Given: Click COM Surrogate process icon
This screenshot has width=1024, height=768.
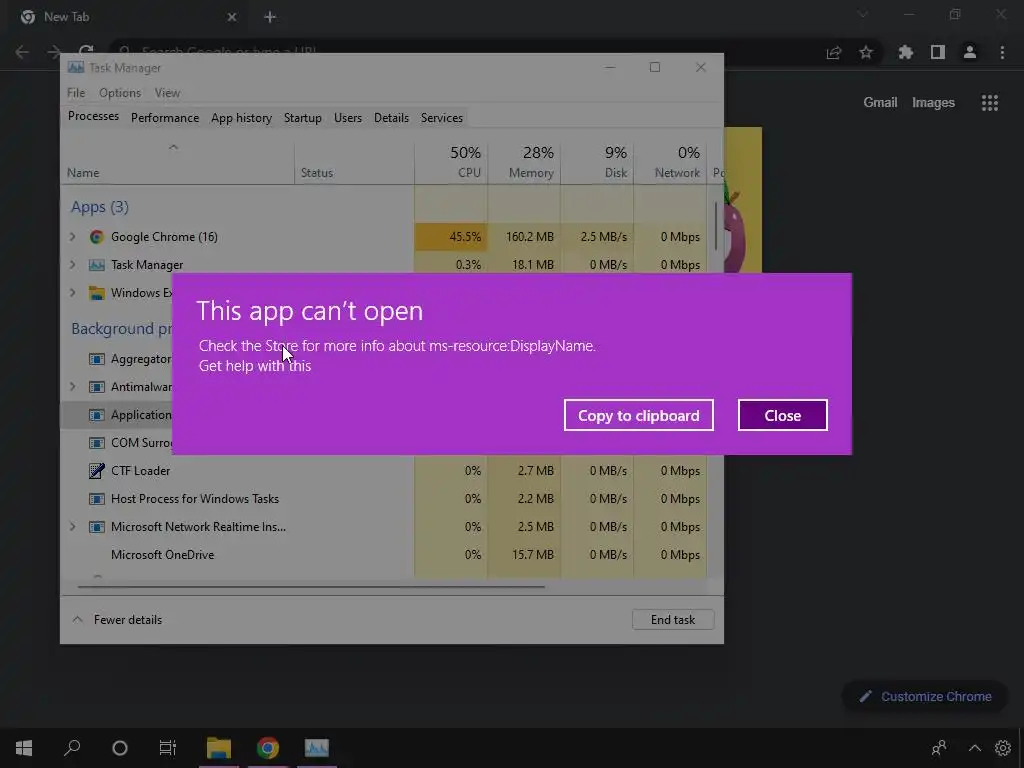Looking at the screenshot, I should (x=97, y=443).
